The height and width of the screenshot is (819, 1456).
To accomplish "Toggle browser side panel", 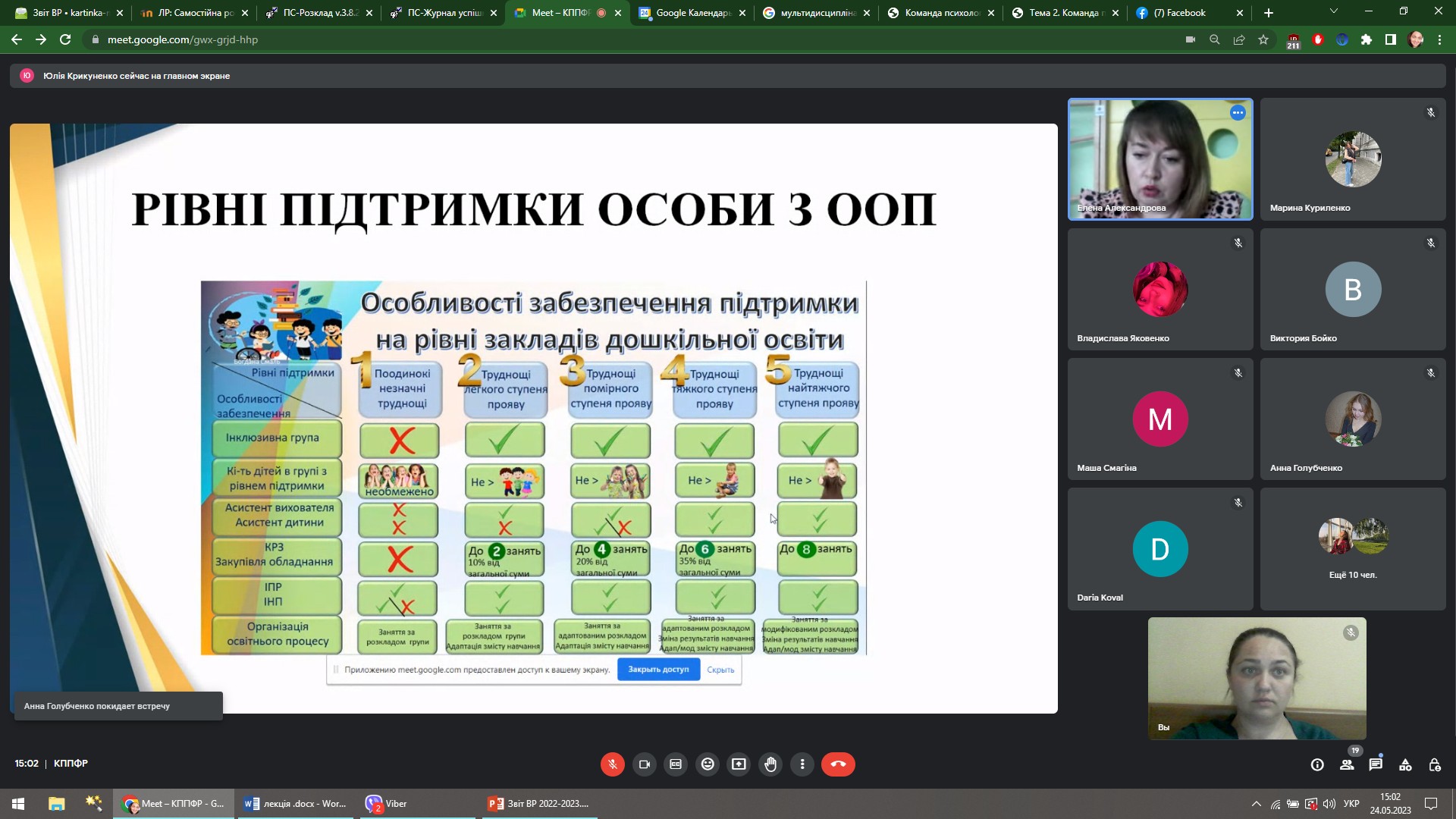I will [1391, 39].
